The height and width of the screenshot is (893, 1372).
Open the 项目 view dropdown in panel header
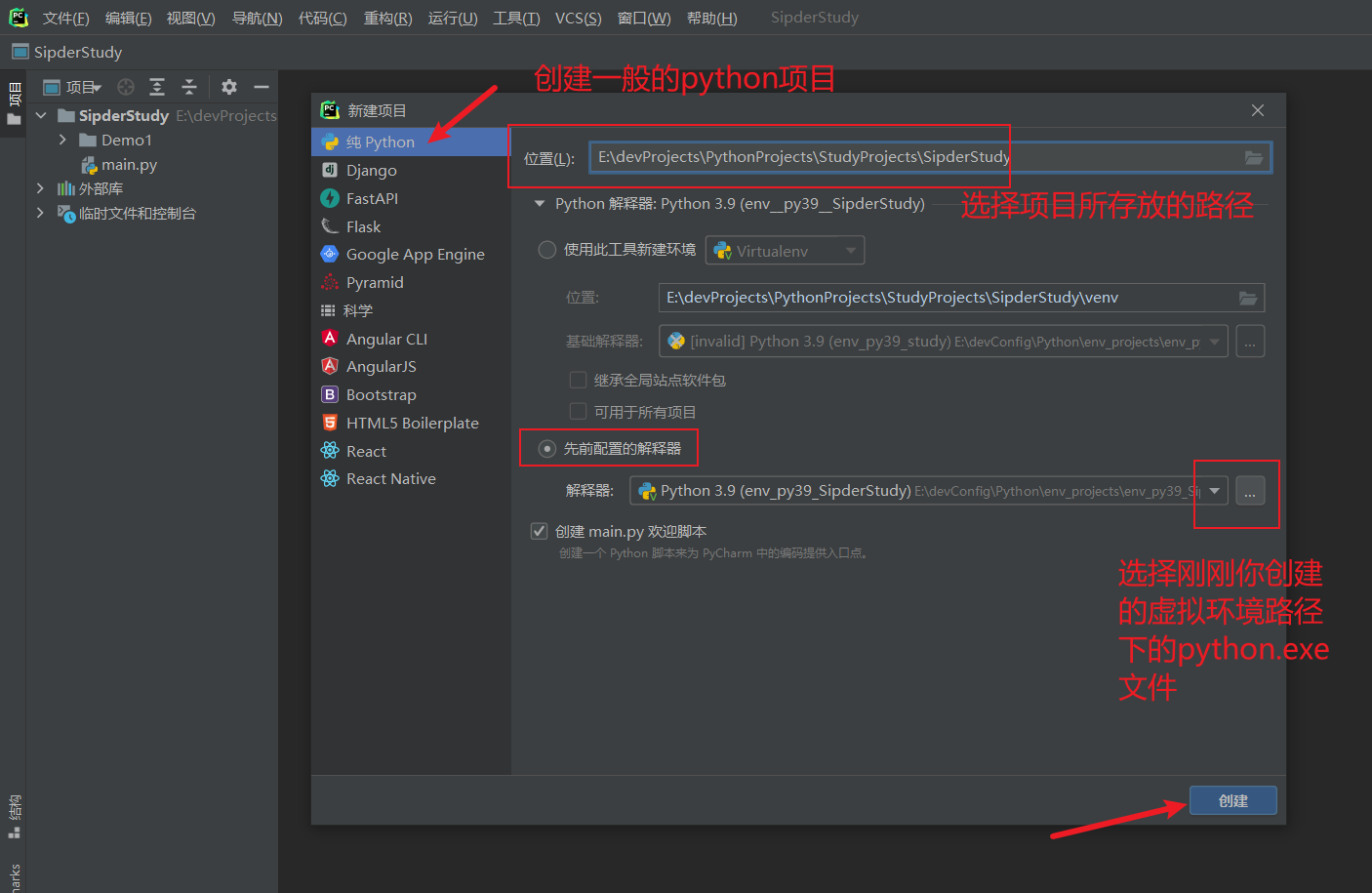[x=73, y=87]
